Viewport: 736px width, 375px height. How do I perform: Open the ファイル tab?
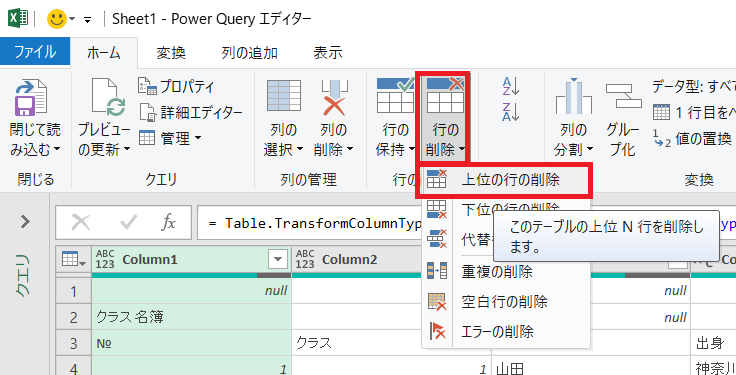(x=35, y=51)
